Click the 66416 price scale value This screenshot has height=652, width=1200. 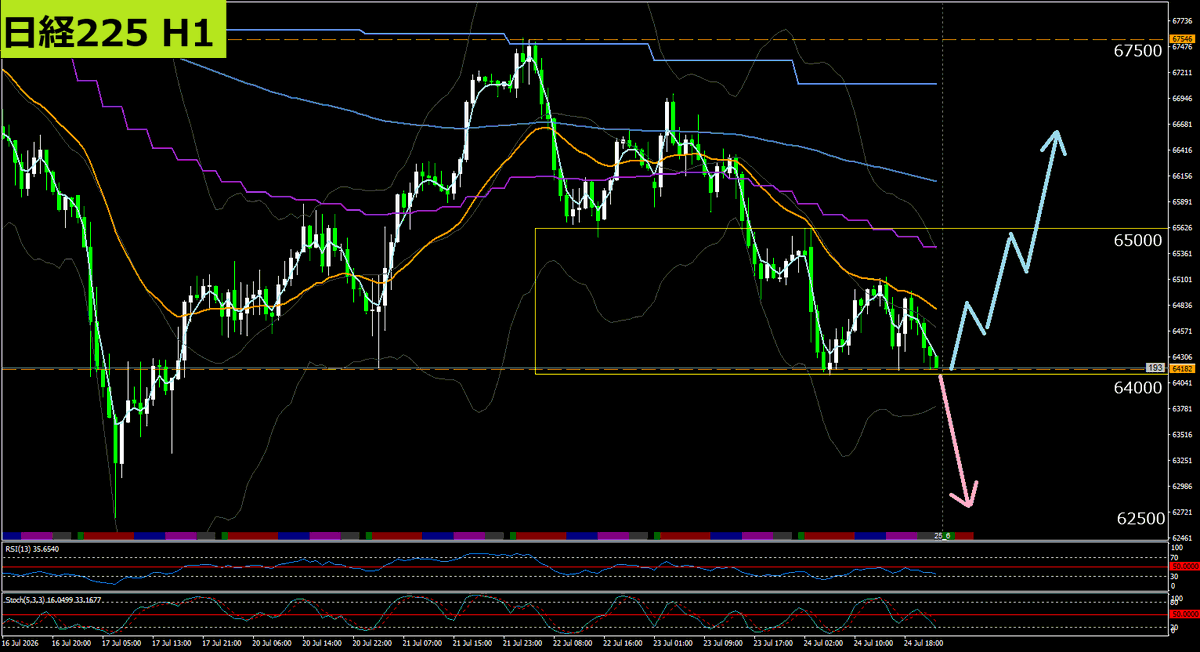click(x=1182, y=150)
